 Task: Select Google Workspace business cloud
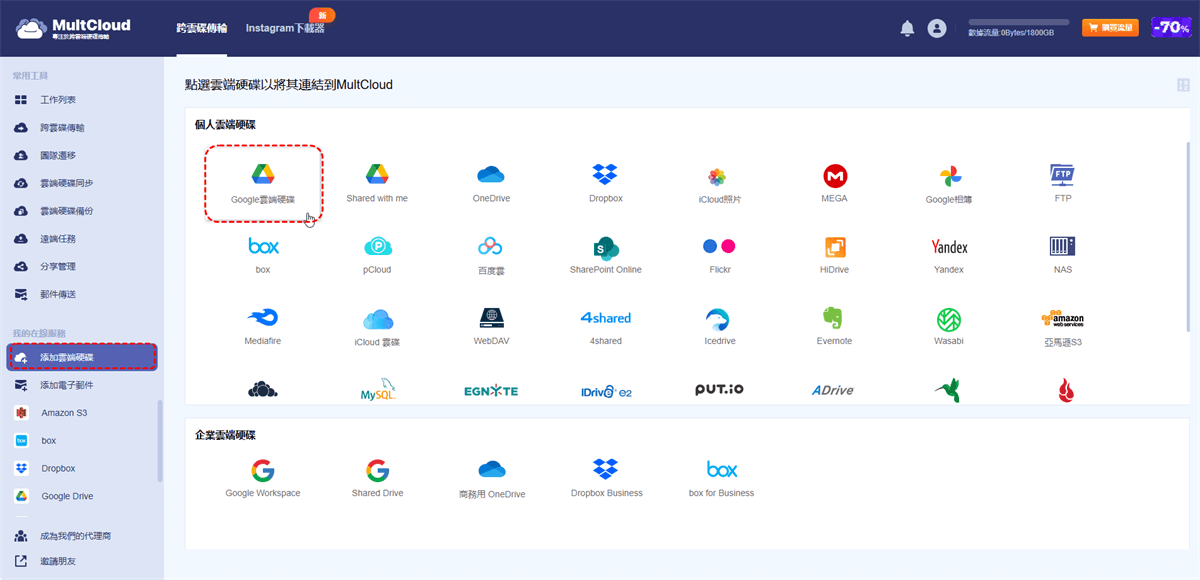point(263,479)
